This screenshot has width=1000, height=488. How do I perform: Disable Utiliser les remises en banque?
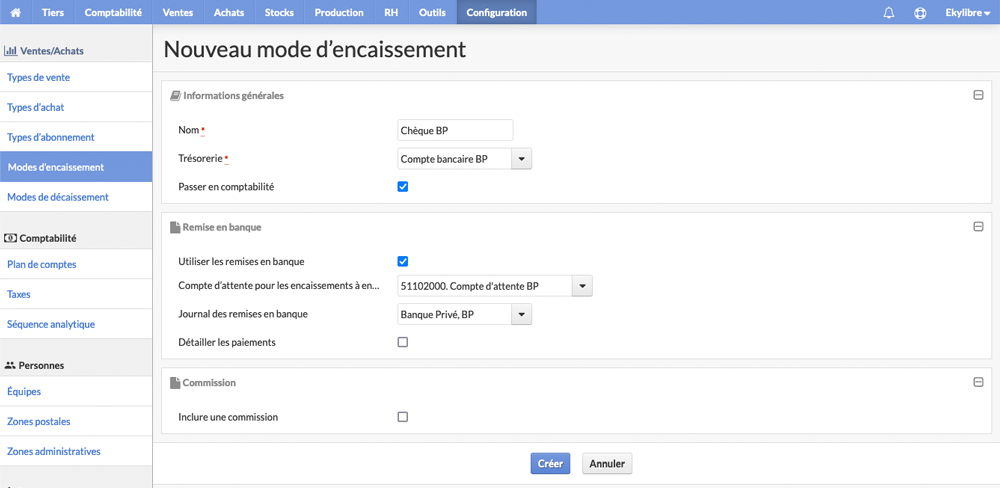click(x=402, y=261)
